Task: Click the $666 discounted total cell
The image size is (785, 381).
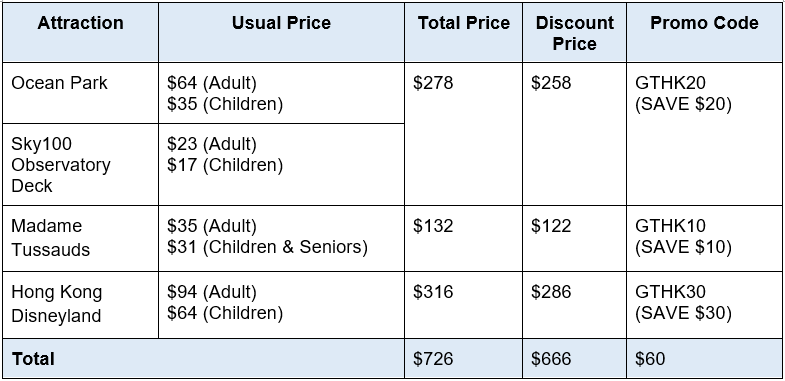Action: tap(574, 358)
